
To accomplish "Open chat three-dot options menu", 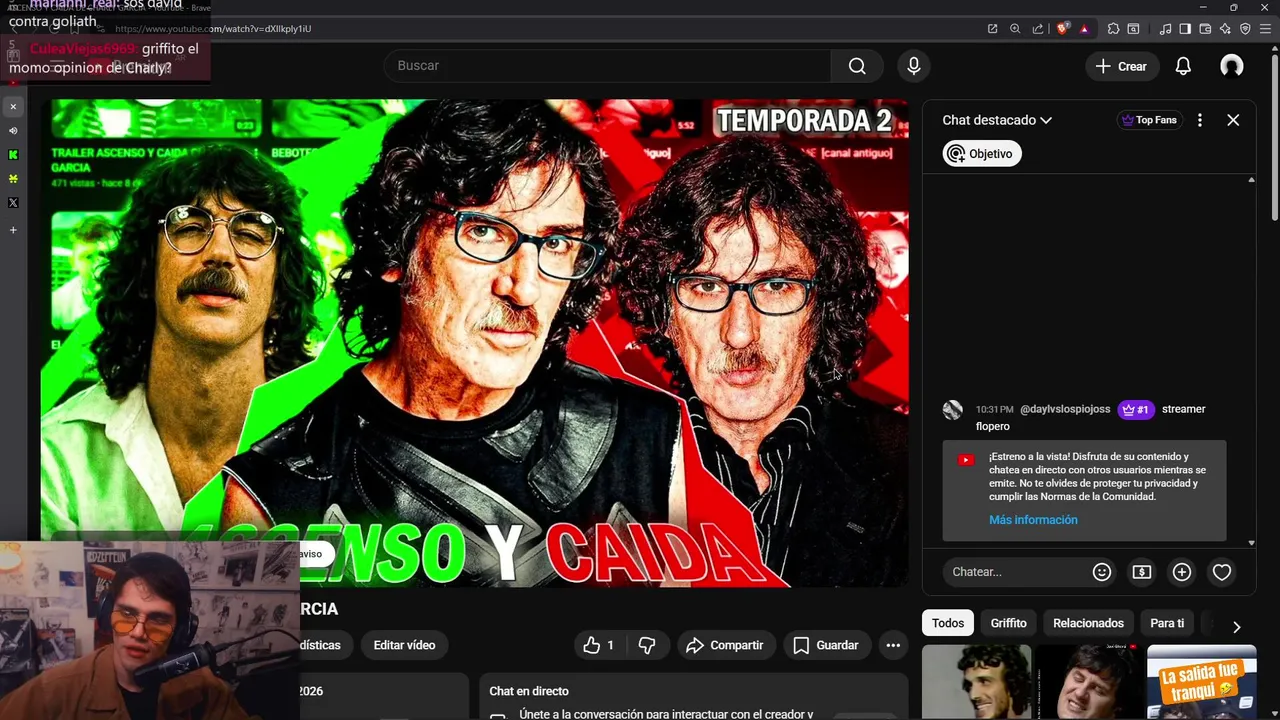I will coord(1200,120).
